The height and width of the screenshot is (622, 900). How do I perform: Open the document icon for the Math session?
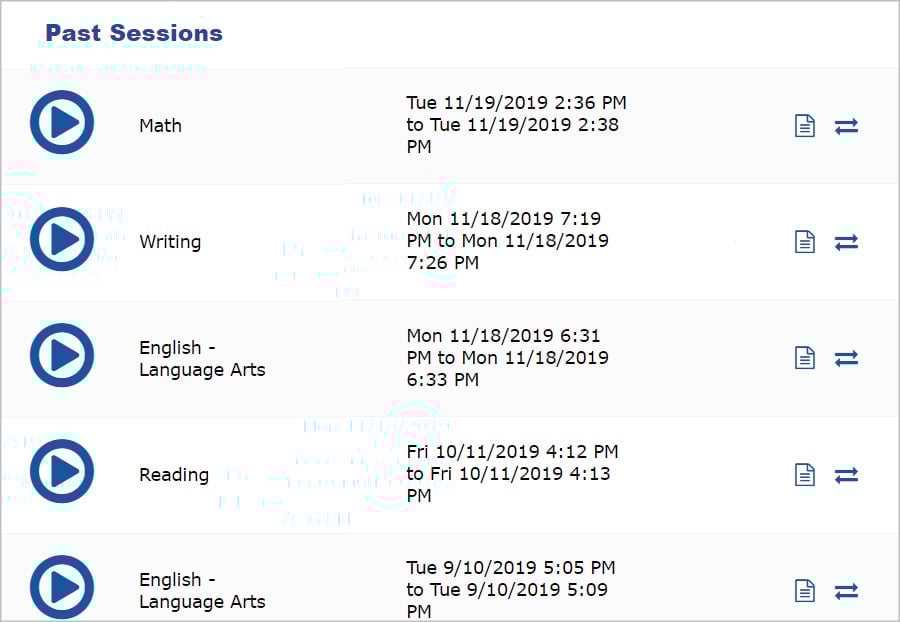[805, 126]
